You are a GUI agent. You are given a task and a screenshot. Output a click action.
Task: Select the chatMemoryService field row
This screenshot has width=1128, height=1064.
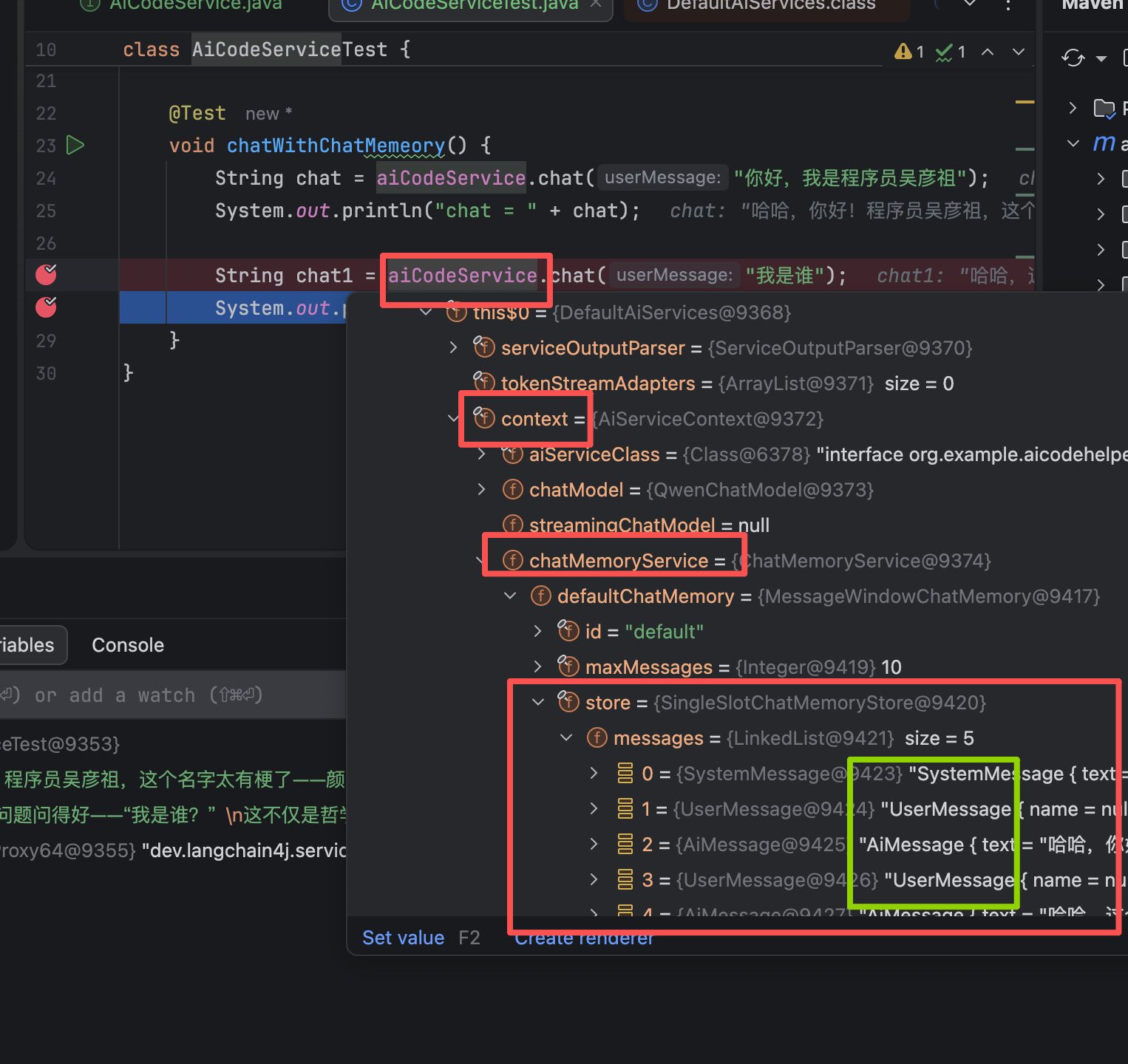(738, 561)
